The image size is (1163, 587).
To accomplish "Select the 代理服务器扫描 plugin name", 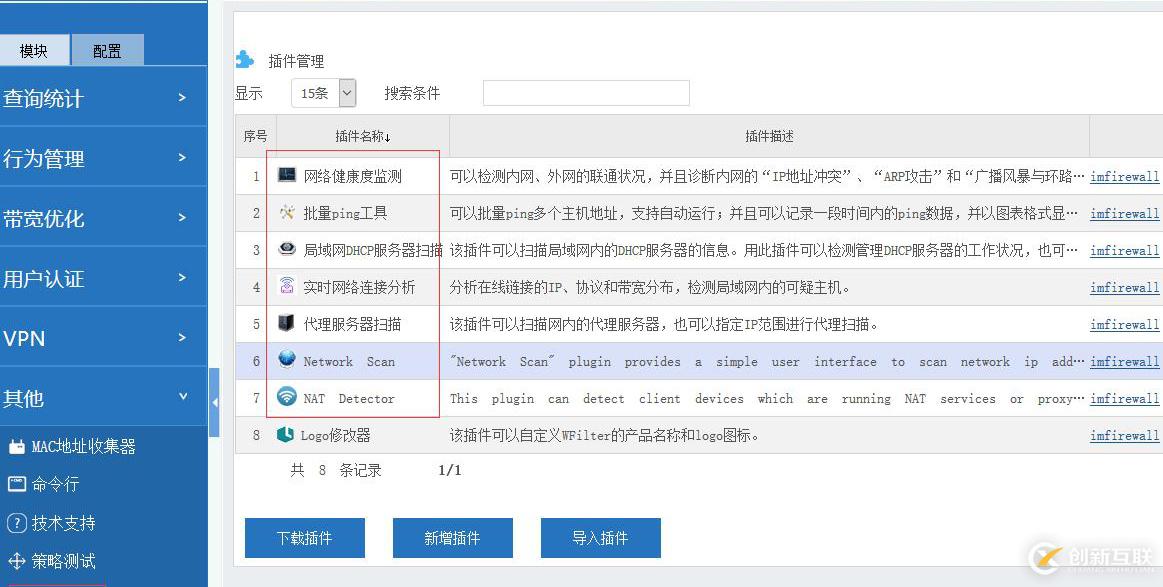I will pyautogui.click(x=352, y=324).
